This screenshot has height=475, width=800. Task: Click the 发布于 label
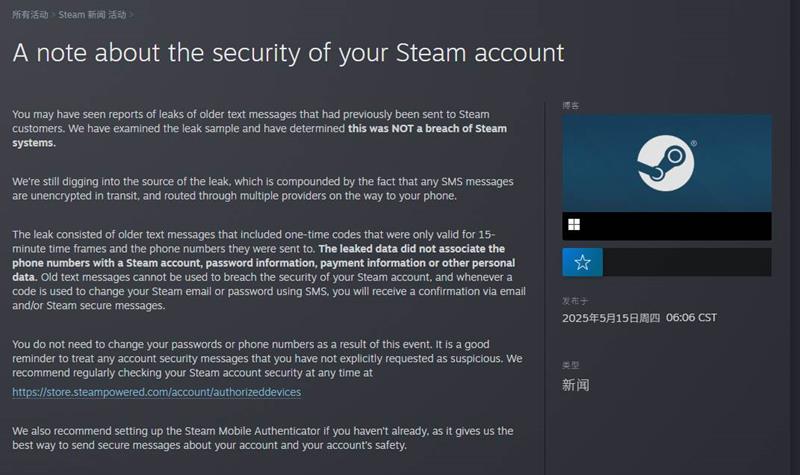click(x=574, y=300)
